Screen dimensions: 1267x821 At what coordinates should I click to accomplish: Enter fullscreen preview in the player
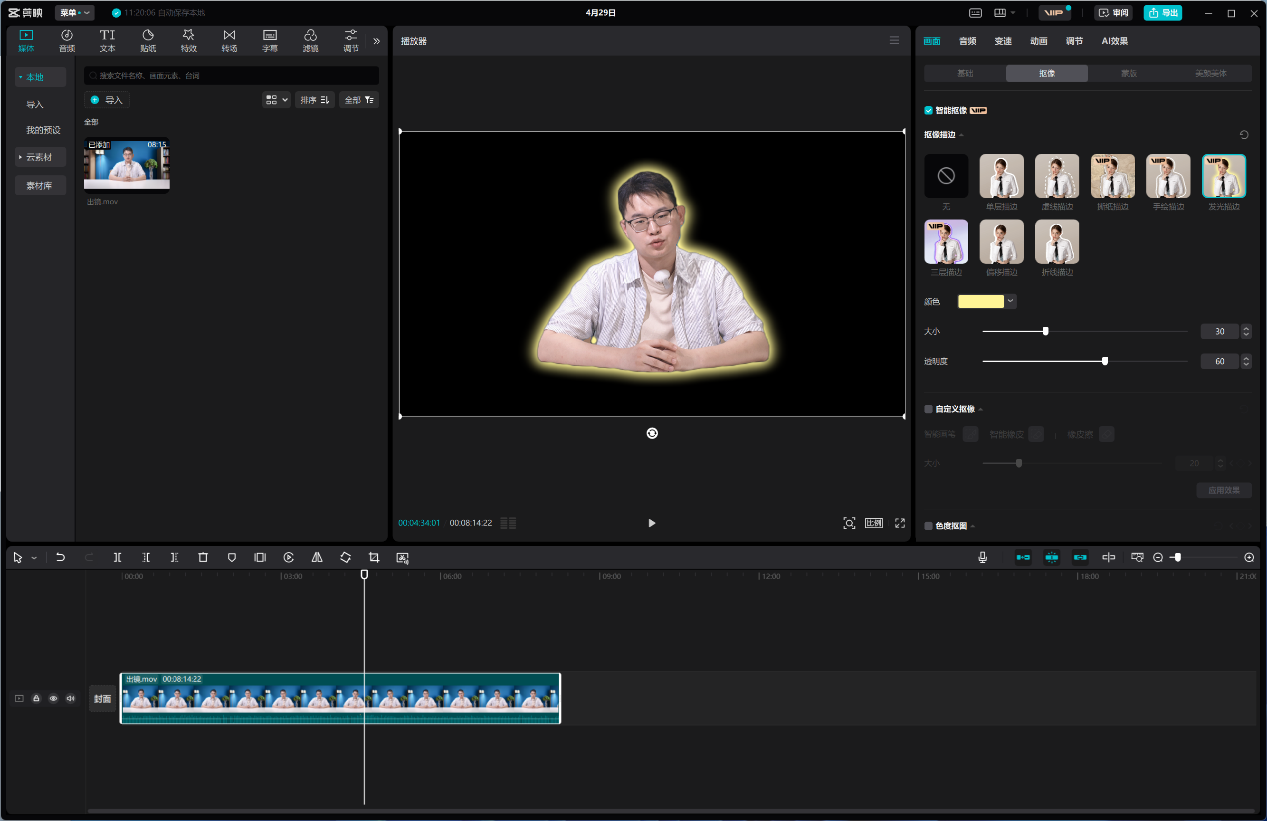point(900,523)
